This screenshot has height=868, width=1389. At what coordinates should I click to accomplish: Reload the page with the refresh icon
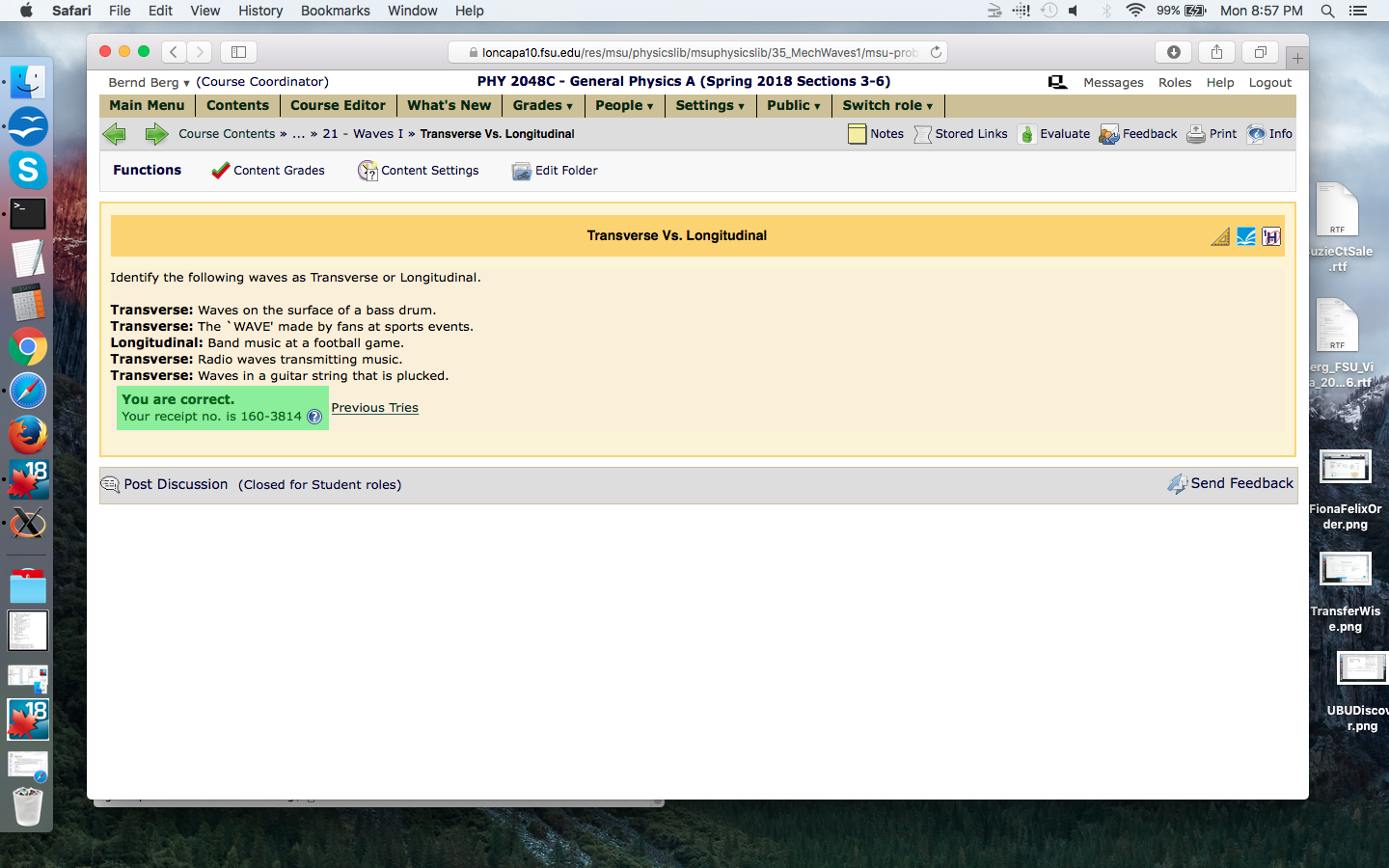point(936,52)
